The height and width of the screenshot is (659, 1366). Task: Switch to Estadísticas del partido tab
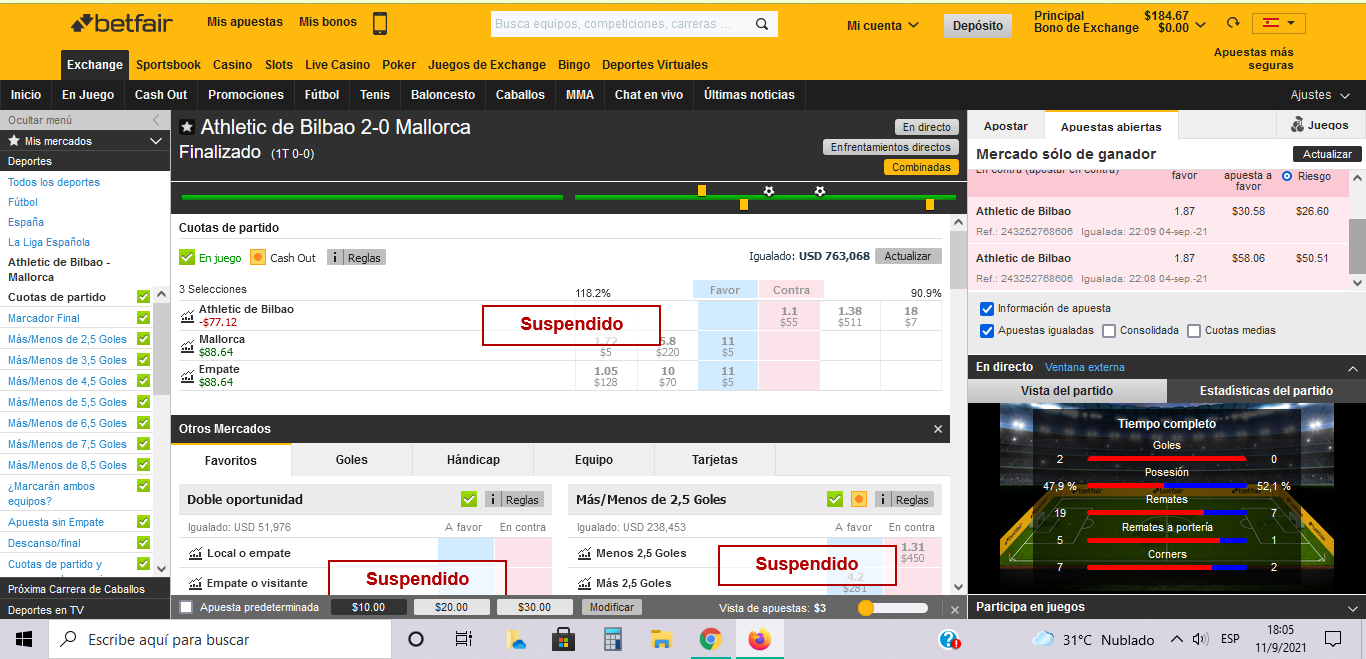tap(1265, 391)
